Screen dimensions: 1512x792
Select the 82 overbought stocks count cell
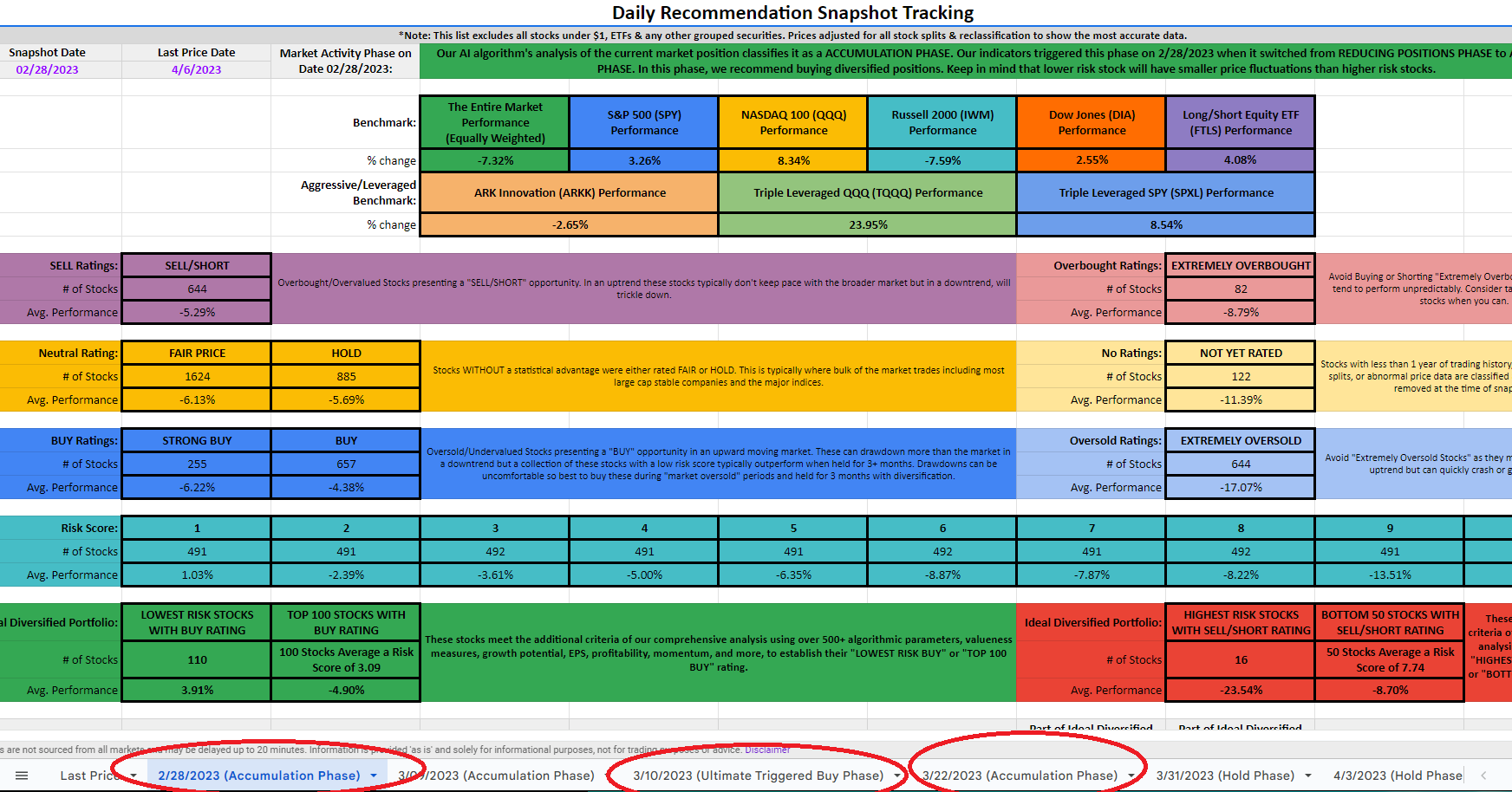[1241, 289]
